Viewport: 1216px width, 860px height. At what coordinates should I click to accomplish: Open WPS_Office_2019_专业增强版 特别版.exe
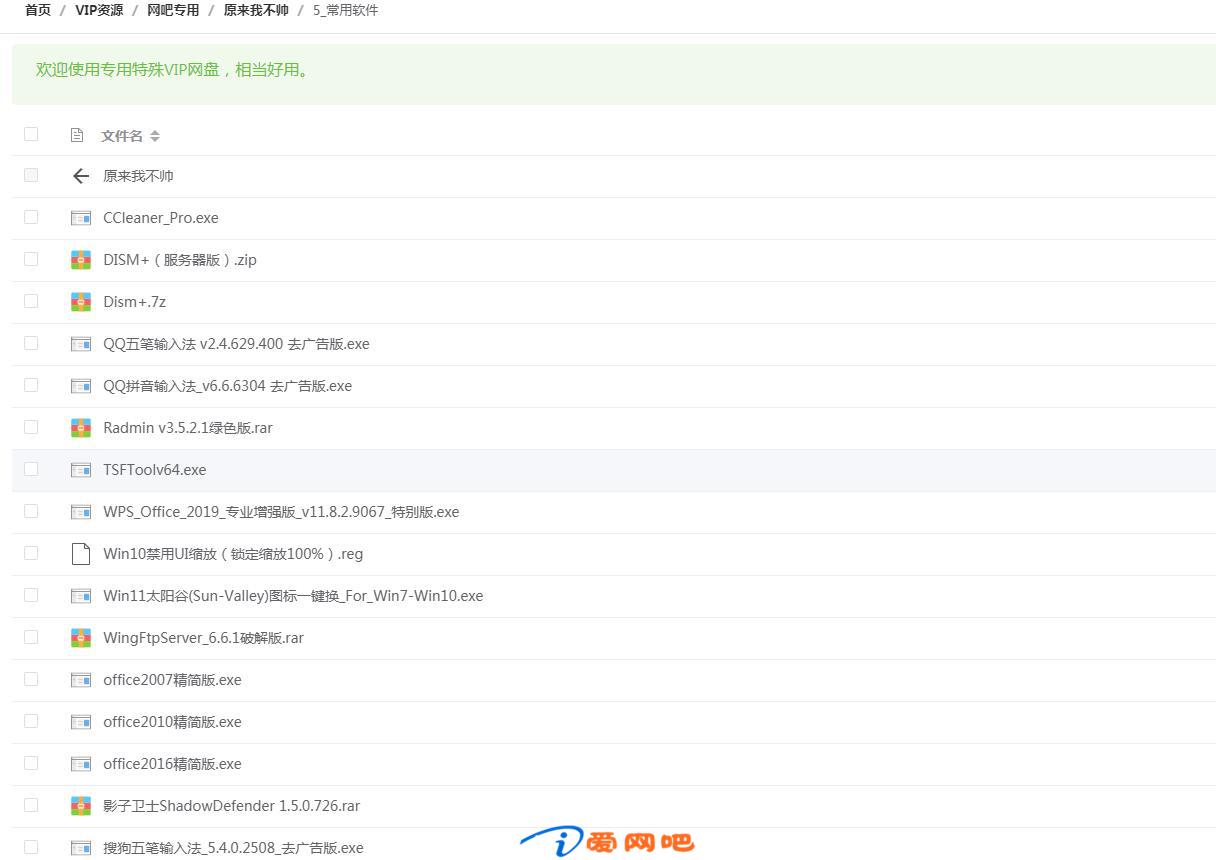pyautogui.click(x=281, y=512)
